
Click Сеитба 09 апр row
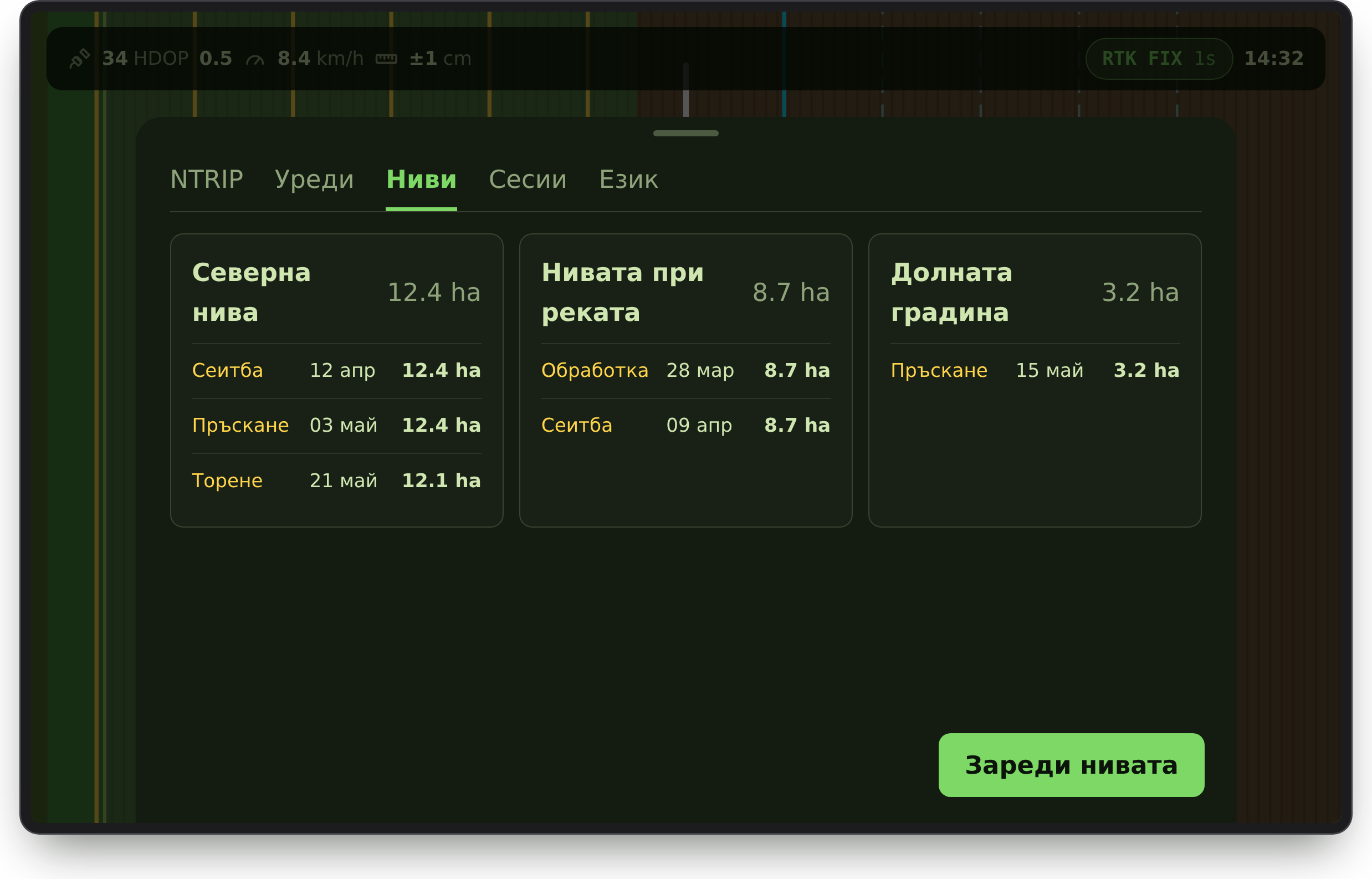pyautogui.click(x=685, y=425)
